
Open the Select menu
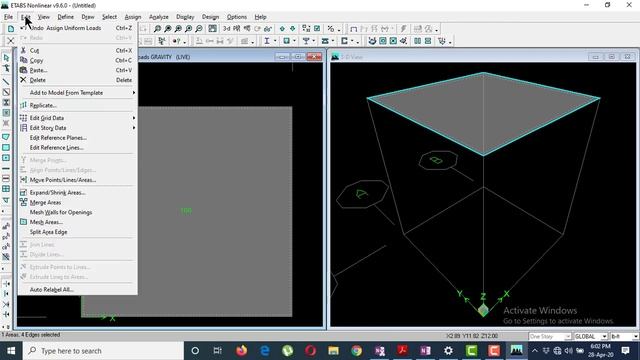[x=109, y=17]
